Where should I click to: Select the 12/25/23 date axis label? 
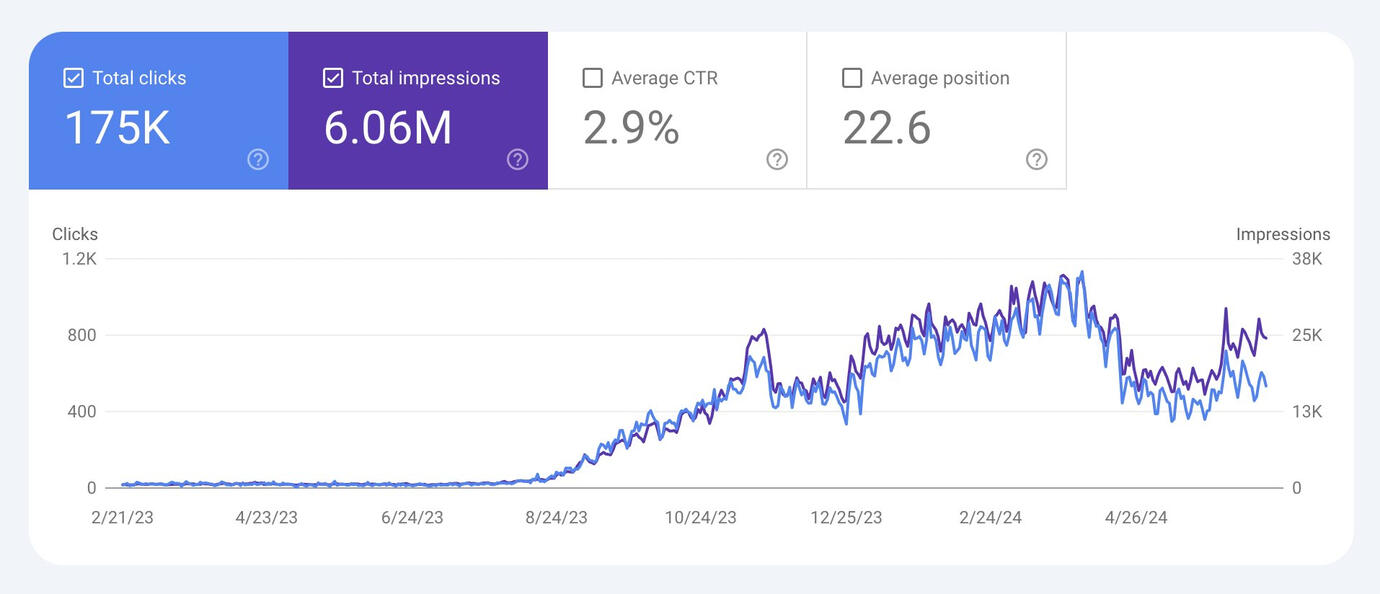point(846,517)
